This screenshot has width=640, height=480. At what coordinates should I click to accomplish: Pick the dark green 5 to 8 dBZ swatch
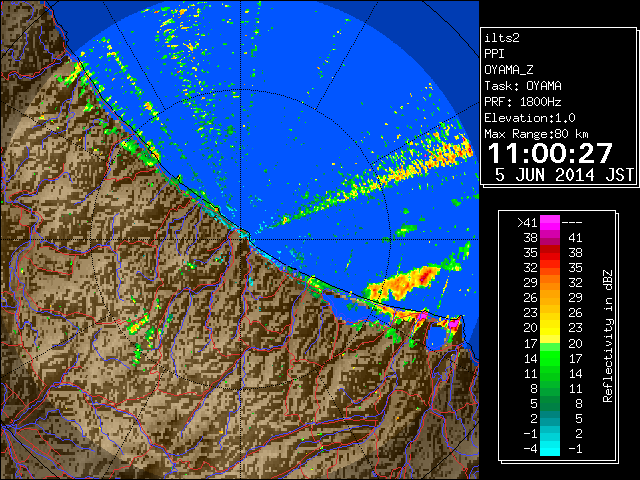pyautogui.click(x=550, y=403)
